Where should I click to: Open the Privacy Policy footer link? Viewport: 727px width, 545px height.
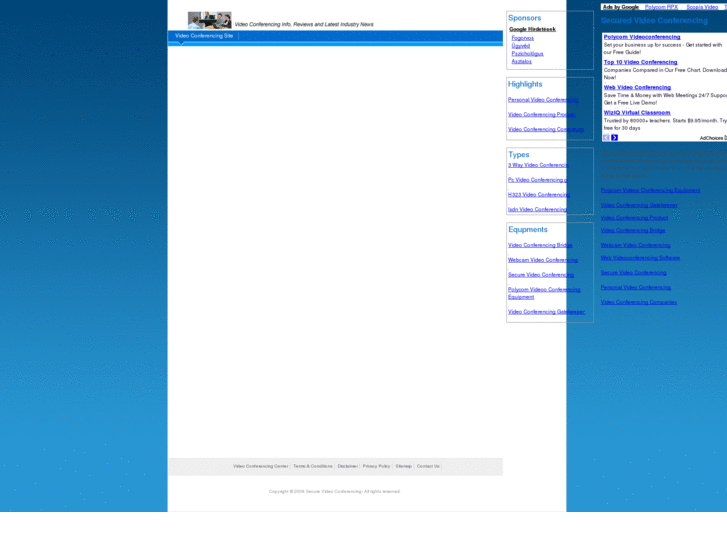(376, 466)
